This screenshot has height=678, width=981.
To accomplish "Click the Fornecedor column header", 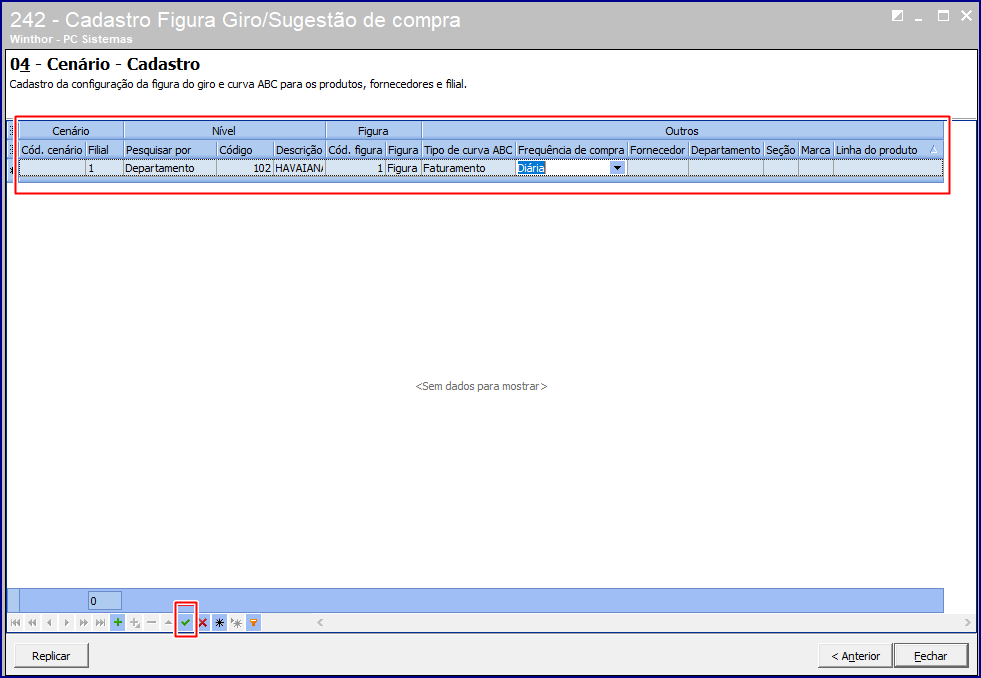I will click(658, 150).
